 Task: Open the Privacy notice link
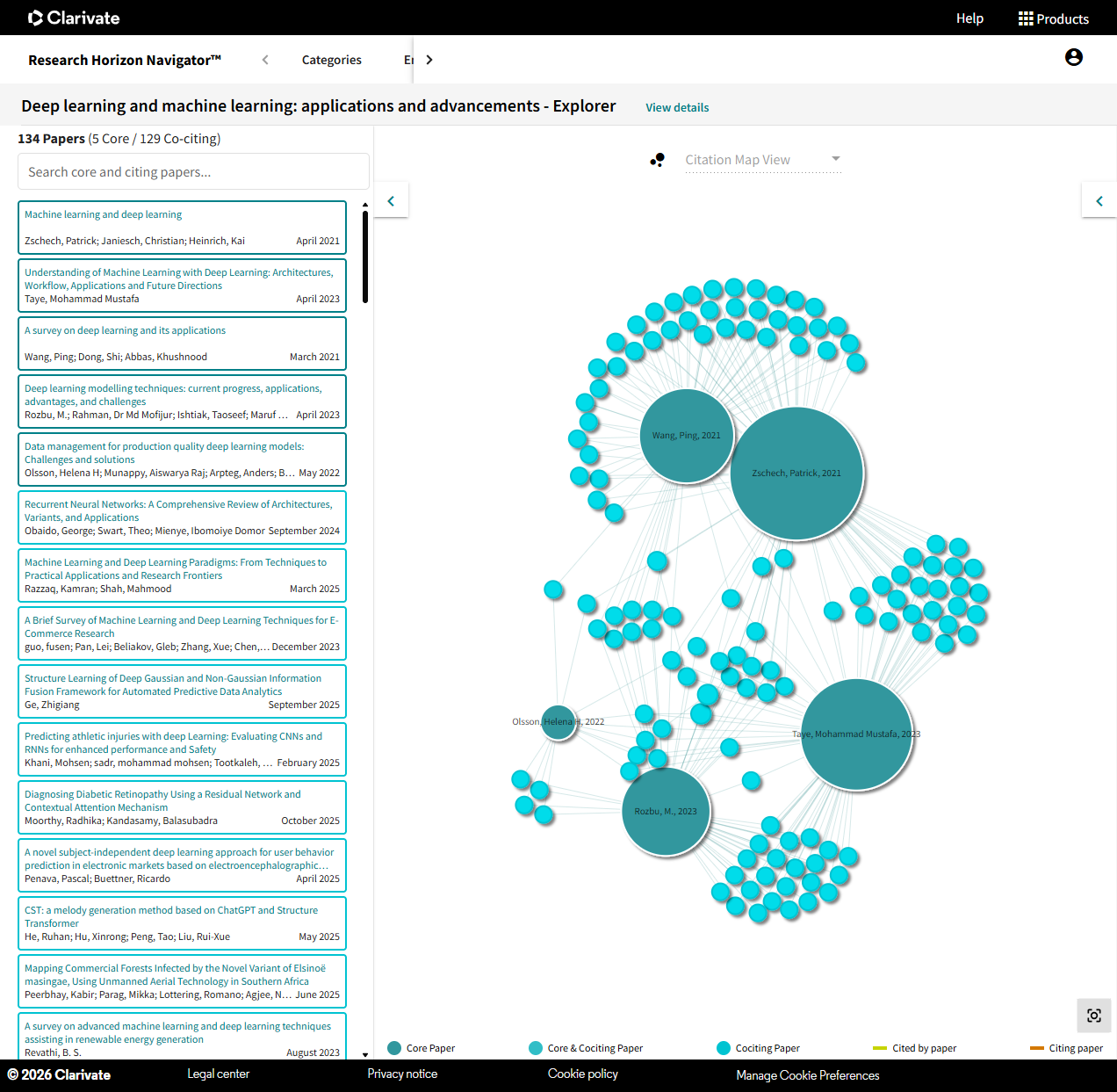click(x=402, y=1074)
